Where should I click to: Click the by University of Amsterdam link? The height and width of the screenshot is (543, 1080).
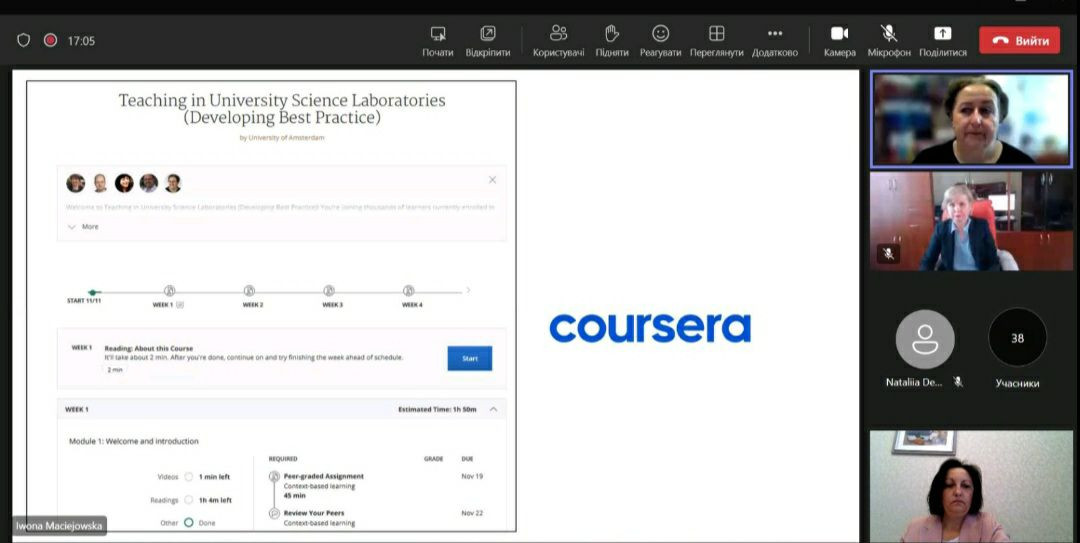coord(282,138)
